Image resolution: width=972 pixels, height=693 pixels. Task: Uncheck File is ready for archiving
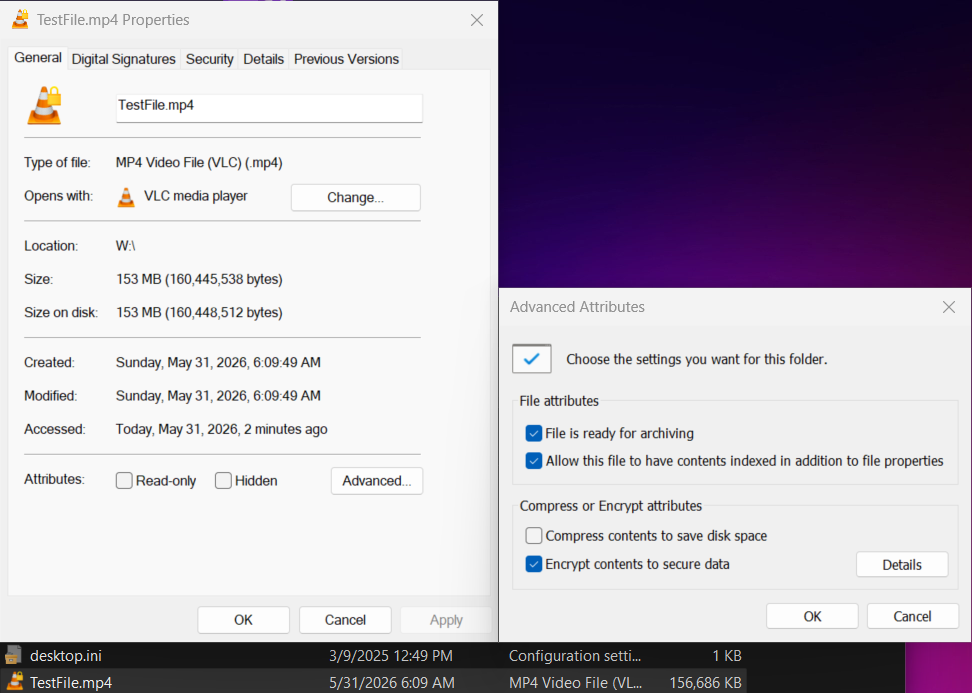click(534, 433)
